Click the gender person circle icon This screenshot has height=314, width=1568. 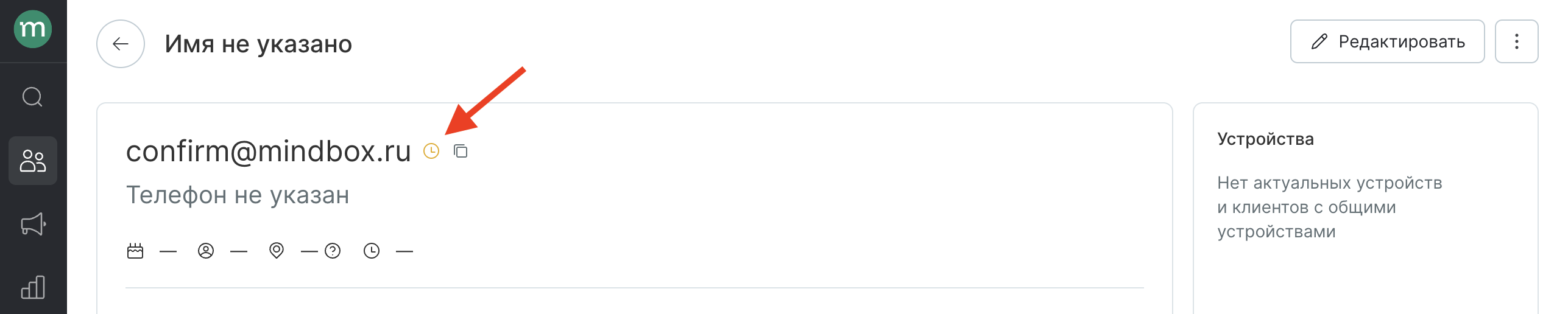[x=206, y=251]
